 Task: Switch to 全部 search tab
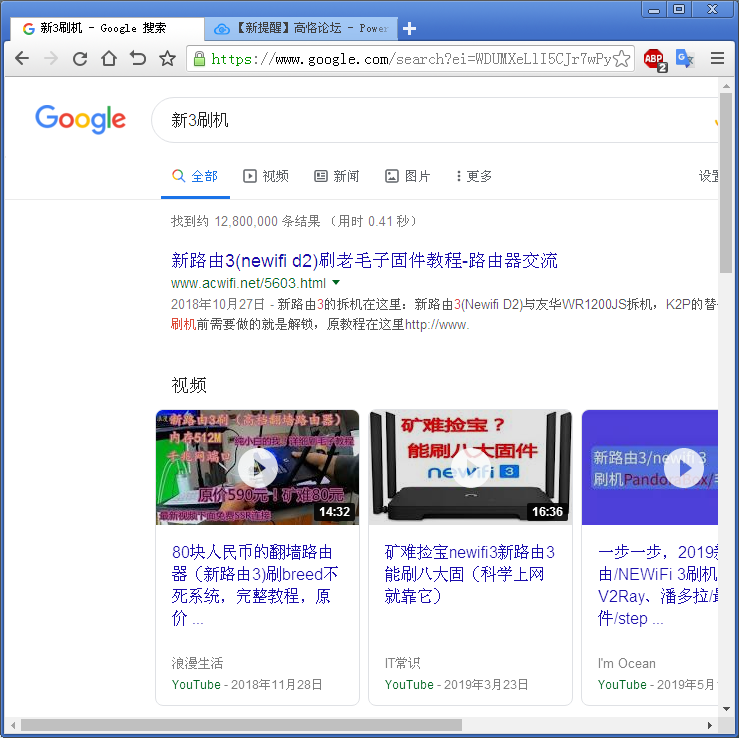coord(195,176)
